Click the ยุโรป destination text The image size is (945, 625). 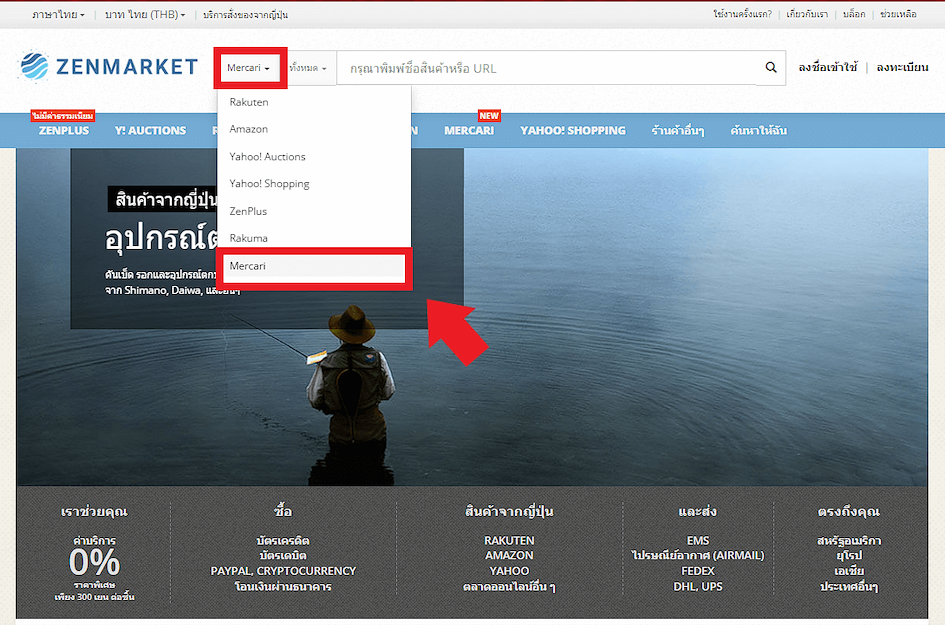pos(849,555)
